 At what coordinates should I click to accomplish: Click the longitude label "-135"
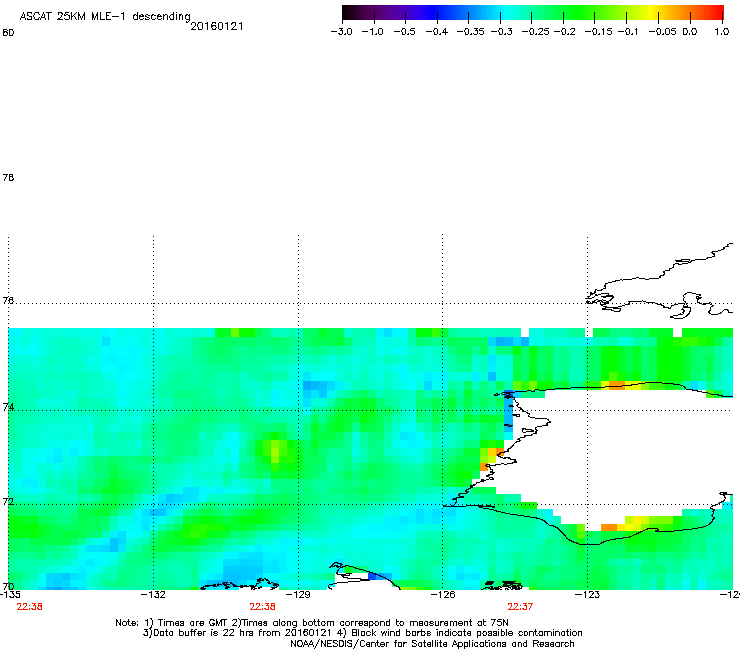[10, 594]
